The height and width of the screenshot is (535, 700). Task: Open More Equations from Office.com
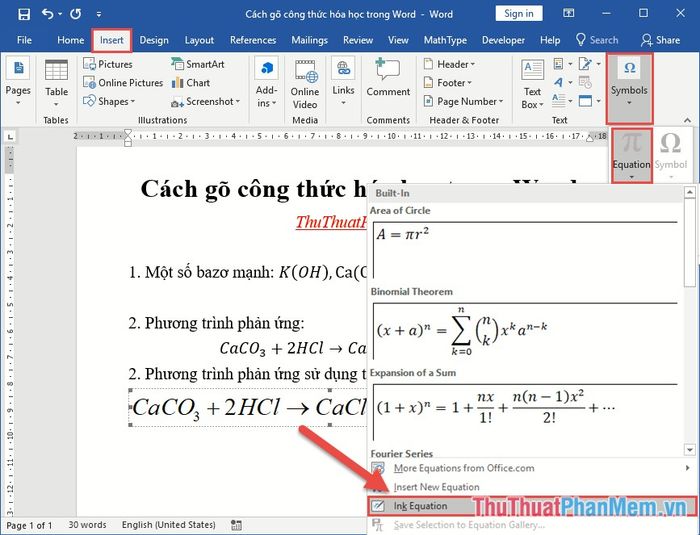click(x=530, y=468)
